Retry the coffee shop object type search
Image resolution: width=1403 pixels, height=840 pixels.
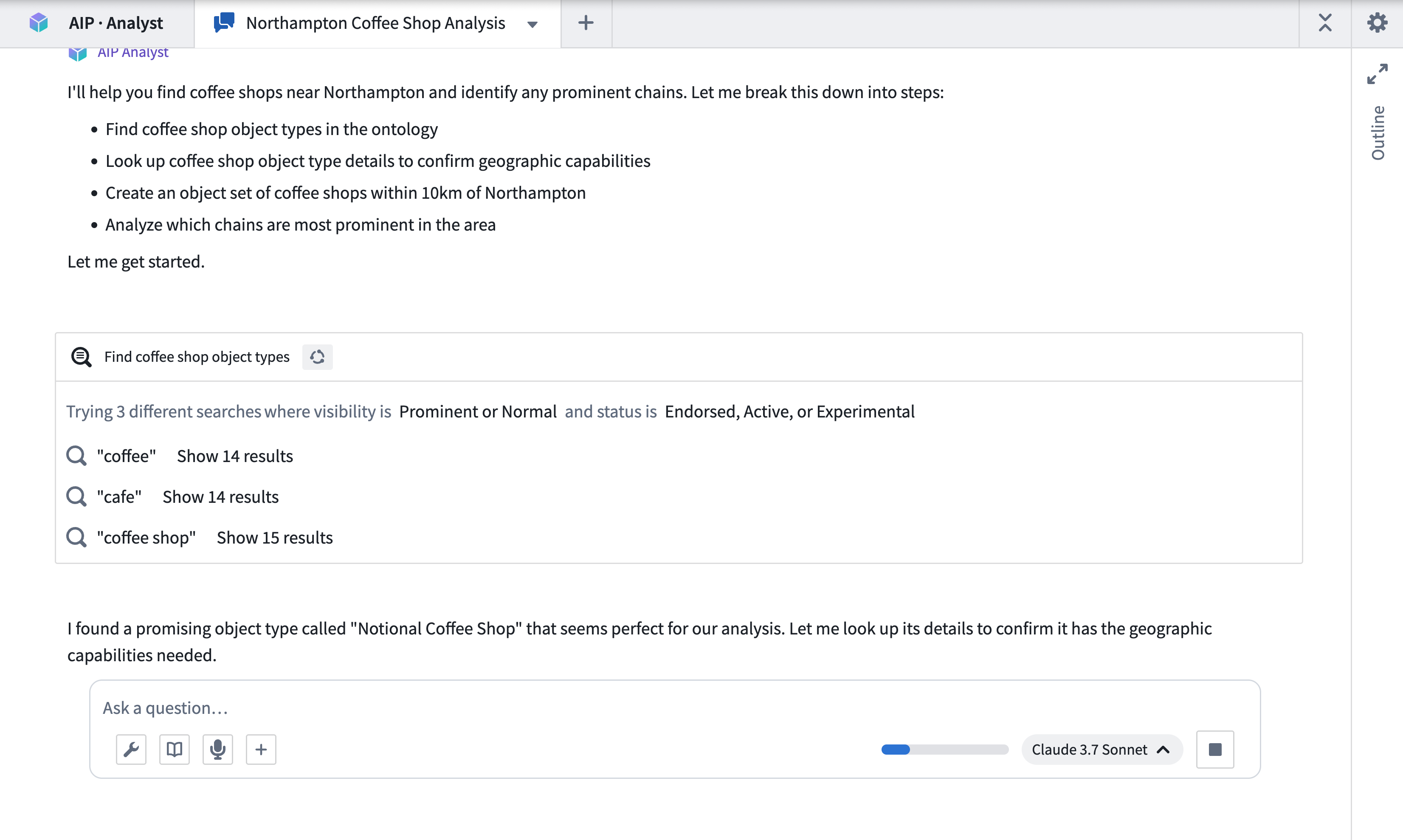pos(317,357)
